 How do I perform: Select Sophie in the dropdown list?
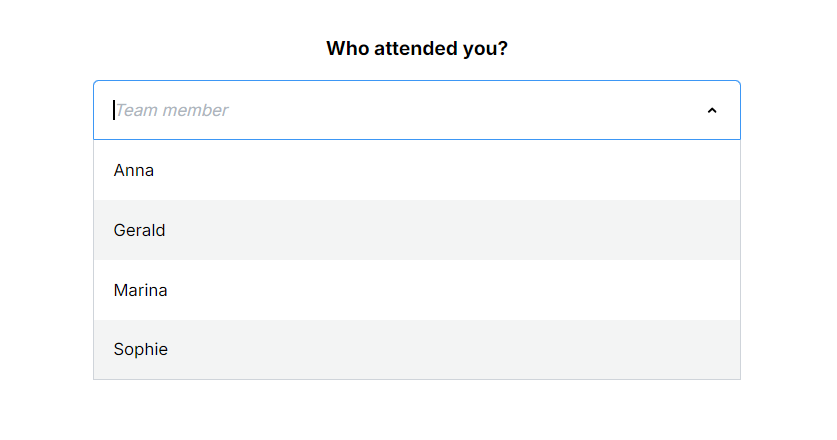tap(140, 350)
